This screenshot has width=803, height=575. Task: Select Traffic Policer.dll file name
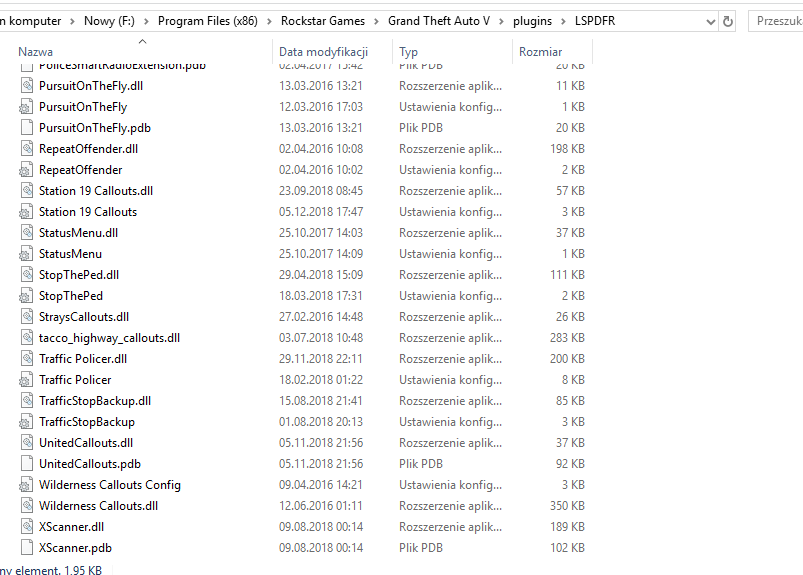click(x=83, y=358)
